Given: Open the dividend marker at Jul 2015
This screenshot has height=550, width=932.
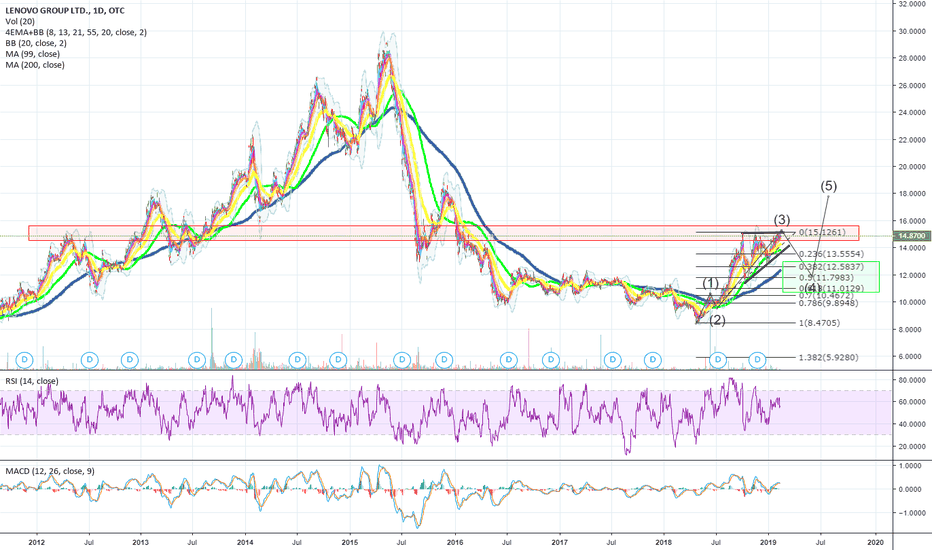Looking at the screenshot, I should pyautogui.click(x=402, y=360).
